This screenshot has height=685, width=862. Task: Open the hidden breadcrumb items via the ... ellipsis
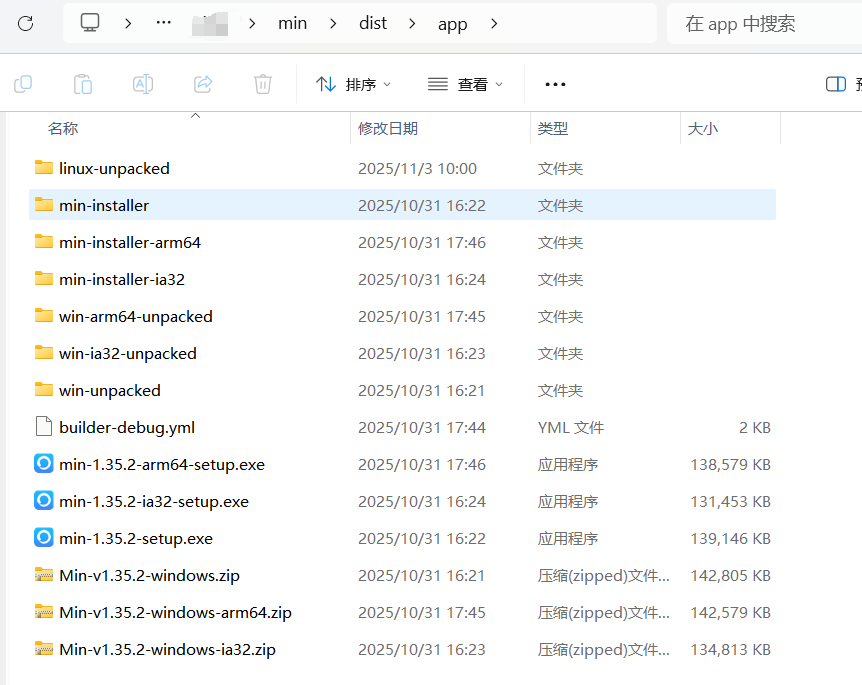[162, 22]
